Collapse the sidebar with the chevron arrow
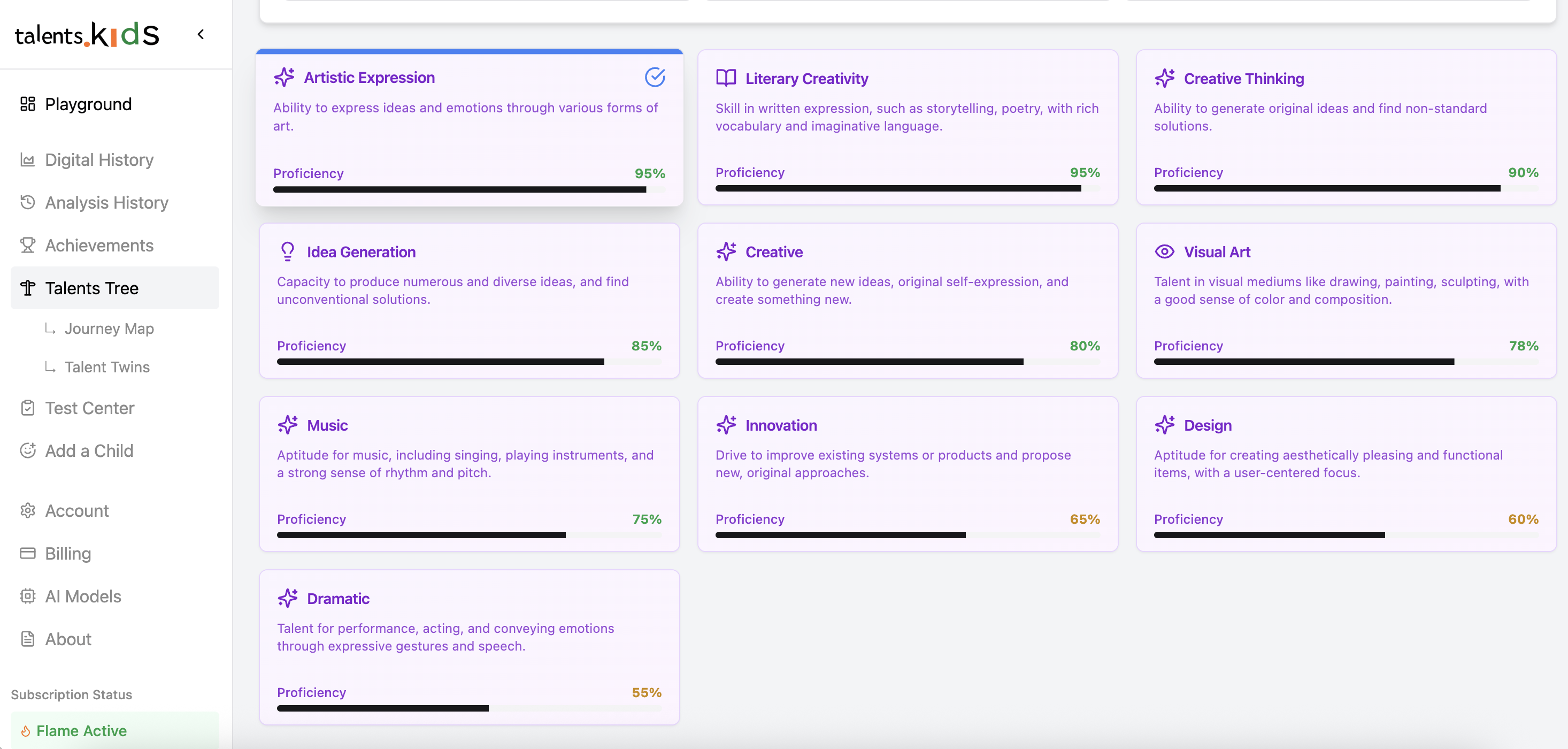The image size is (1568, 749). click(201, 34)
